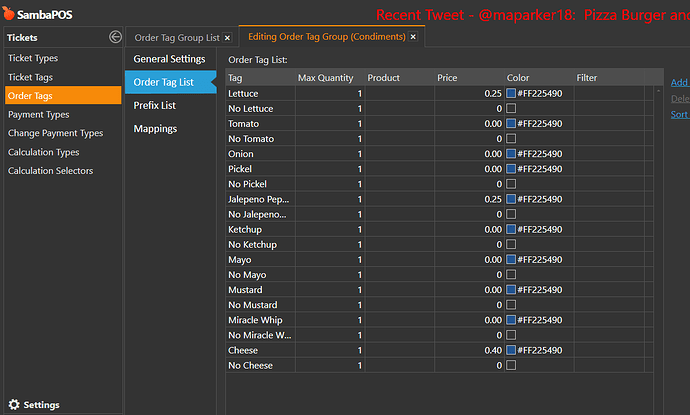
Task: Open the Mappings section
Action: [x=155, y=128]
